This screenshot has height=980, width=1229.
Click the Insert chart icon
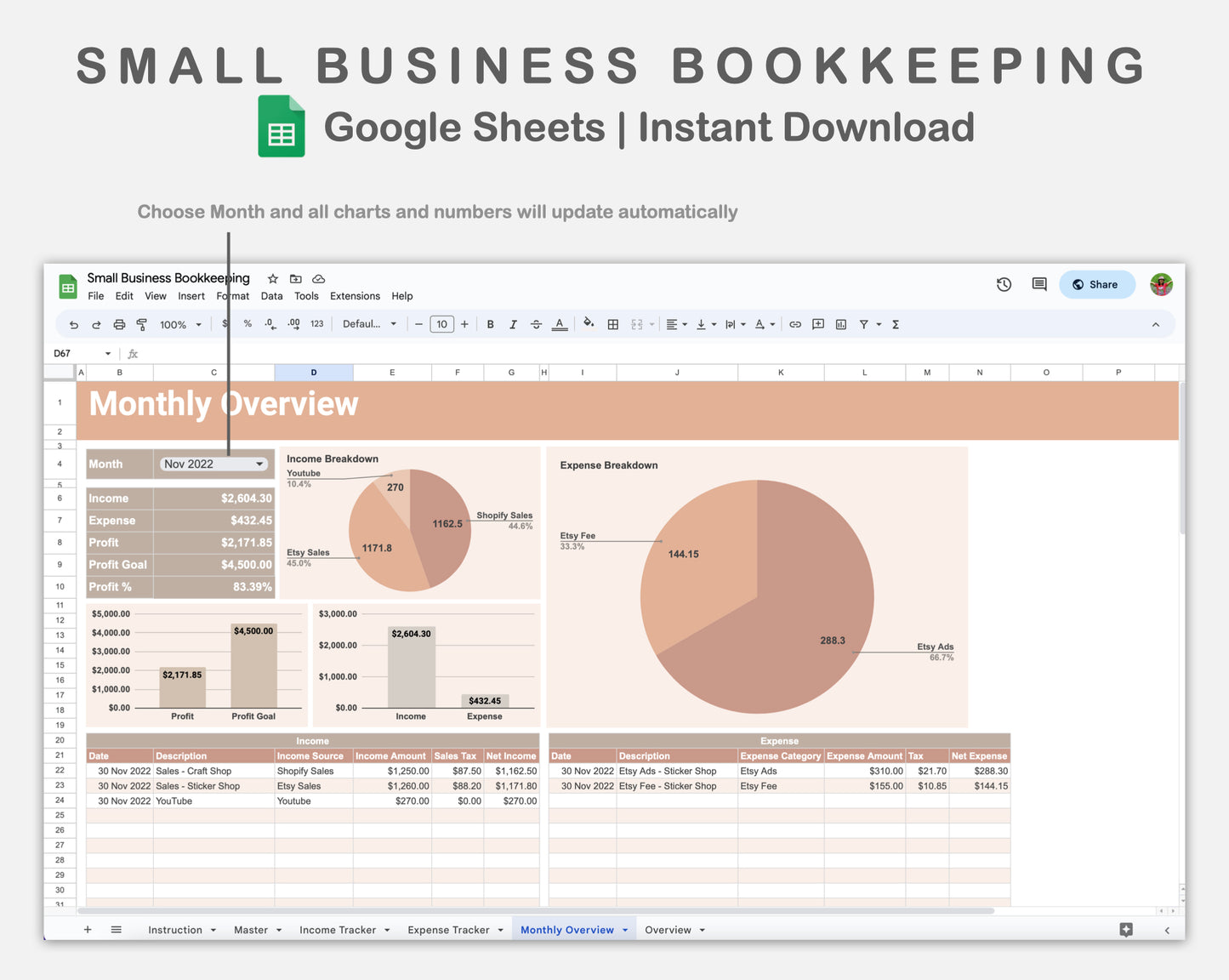[840, 324]
